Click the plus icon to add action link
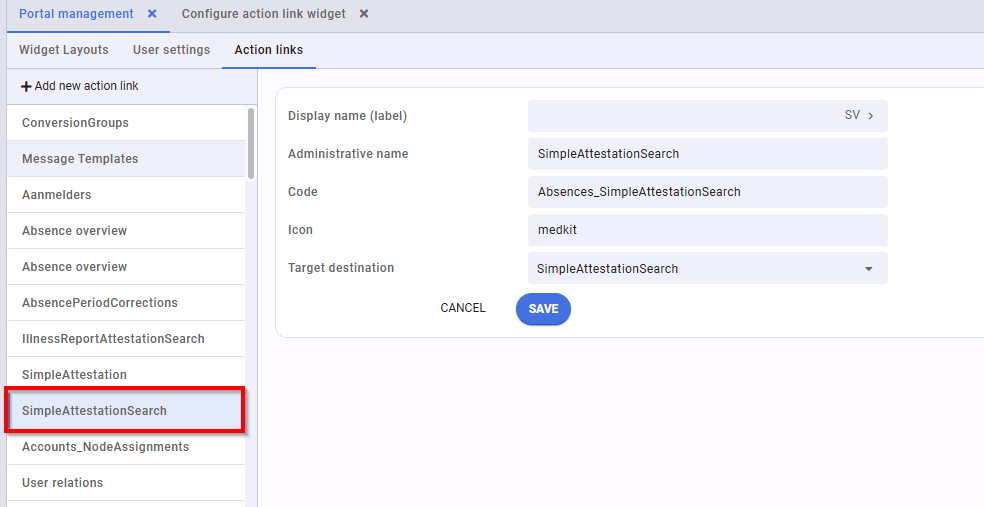This screenshot has height=507, width=984. [x=27, y=87]
